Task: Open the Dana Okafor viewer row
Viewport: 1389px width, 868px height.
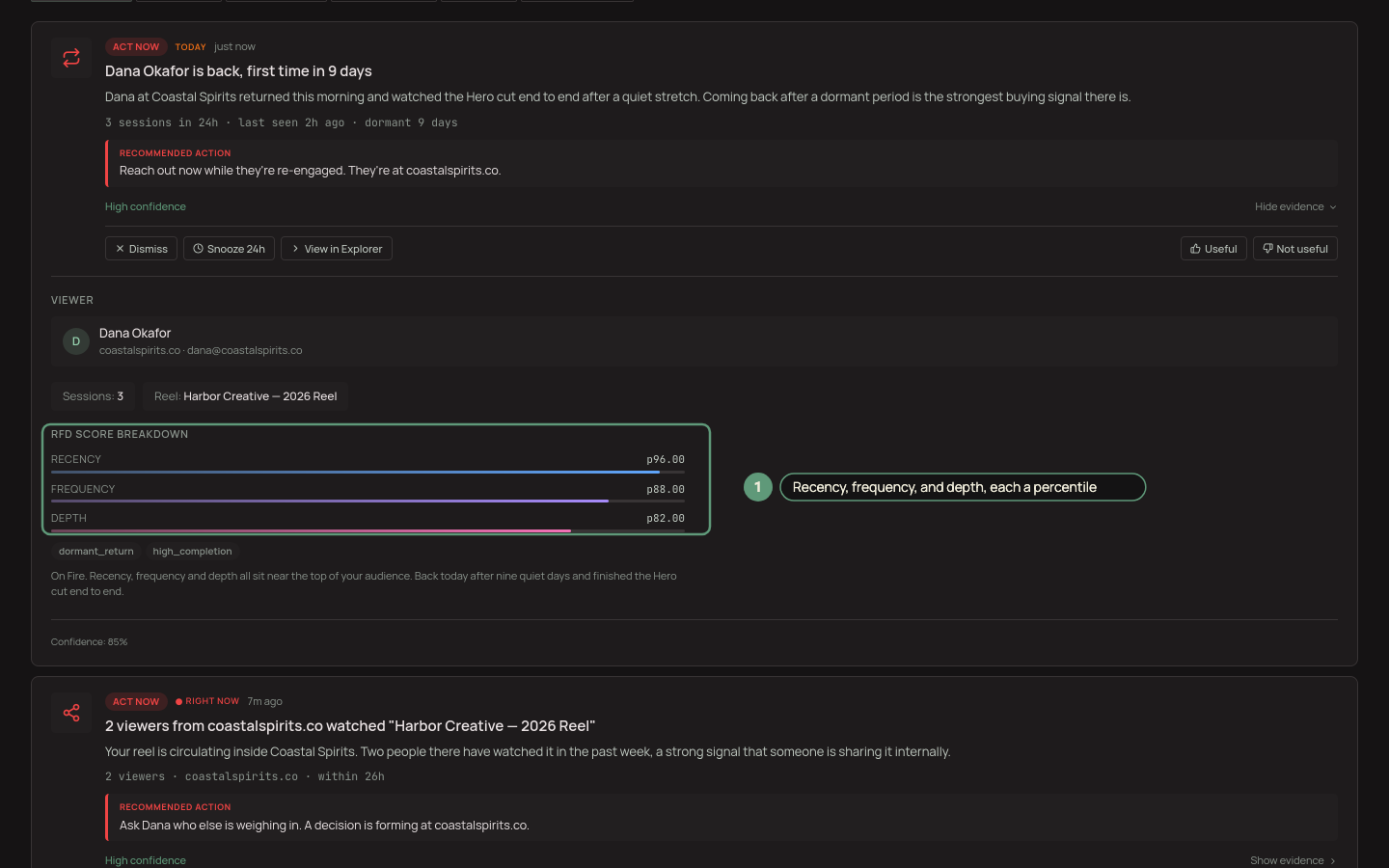Action: 694,341
